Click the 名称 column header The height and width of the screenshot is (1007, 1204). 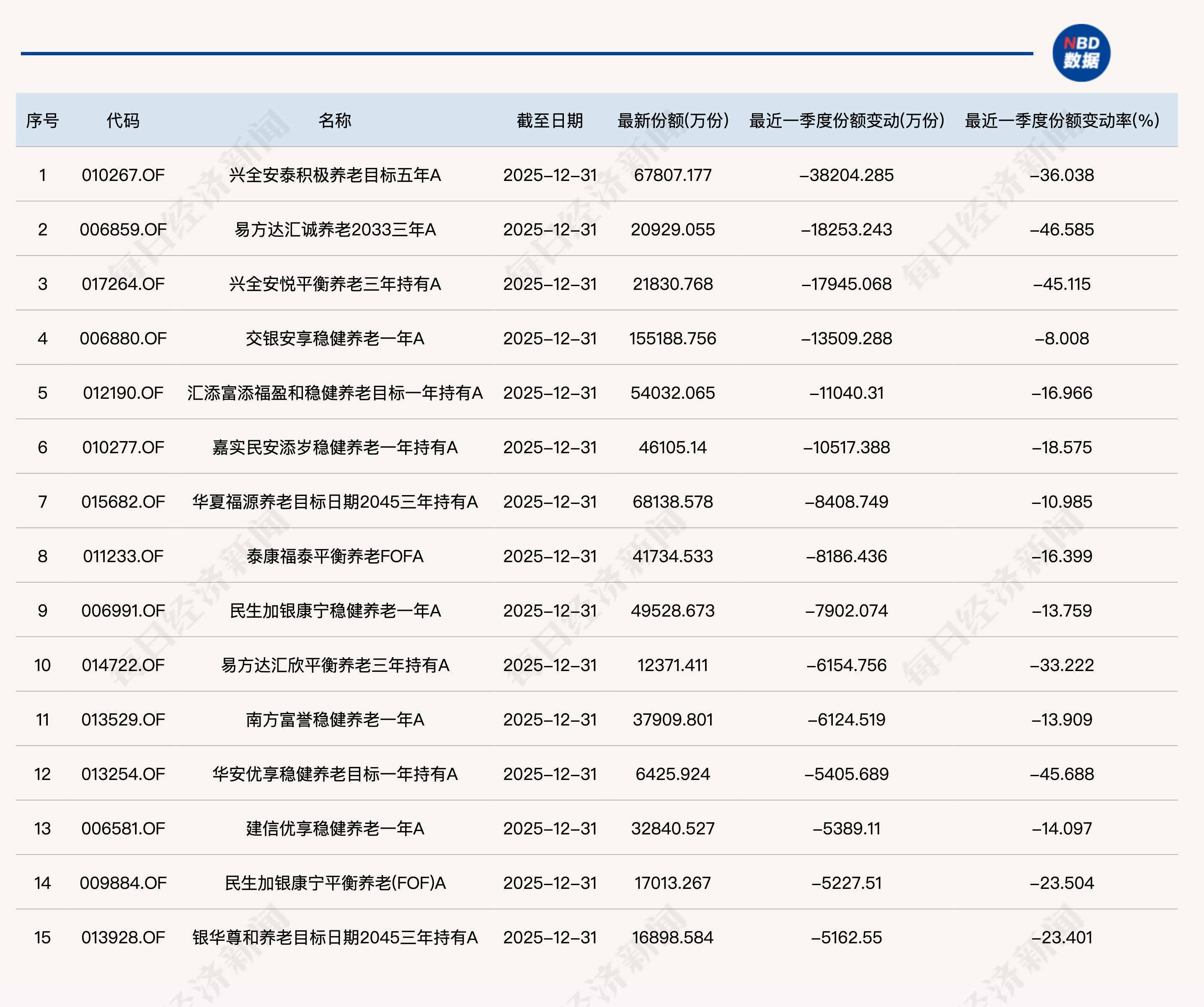(335, 120)
